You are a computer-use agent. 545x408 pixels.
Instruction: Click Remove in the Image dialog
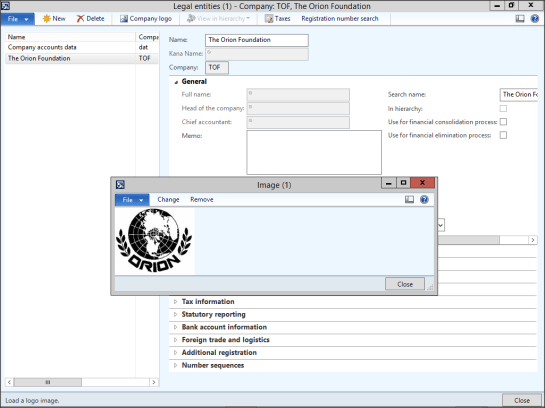202,199
